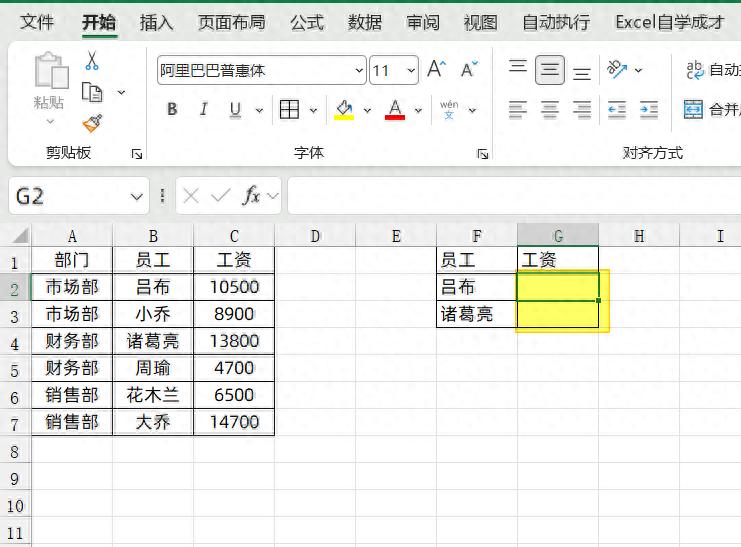Click the wén phonetic guide icon
This screenshot has height=547, width=741.
[x=449, y=110]
